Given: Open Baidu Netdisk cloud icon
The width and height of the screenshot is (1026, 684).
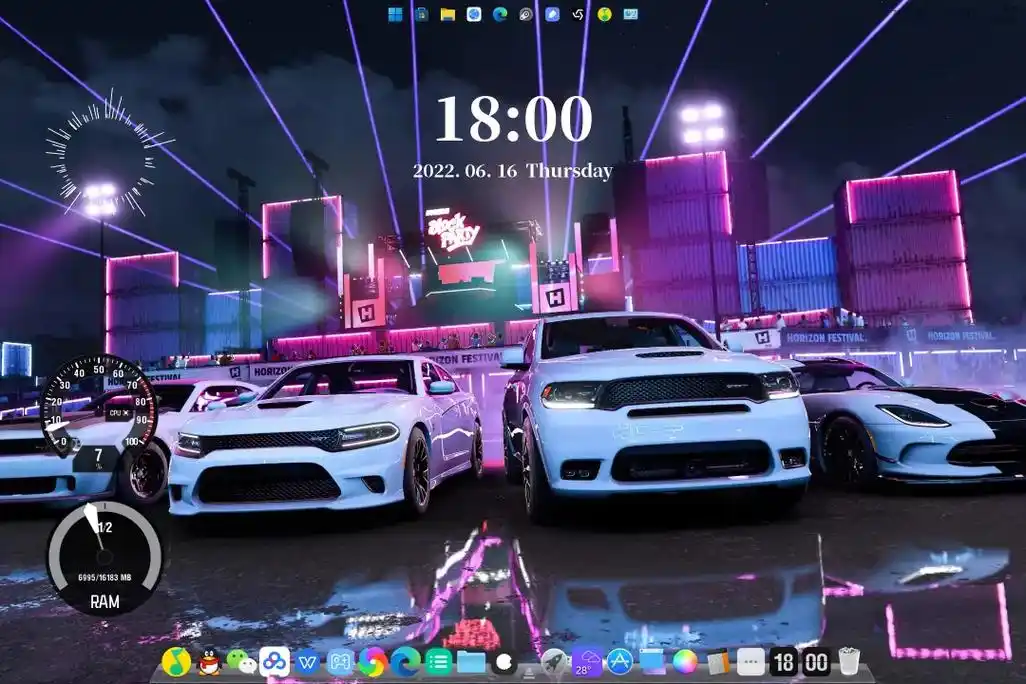Looking at the screenshot, I should click(274, 662).
